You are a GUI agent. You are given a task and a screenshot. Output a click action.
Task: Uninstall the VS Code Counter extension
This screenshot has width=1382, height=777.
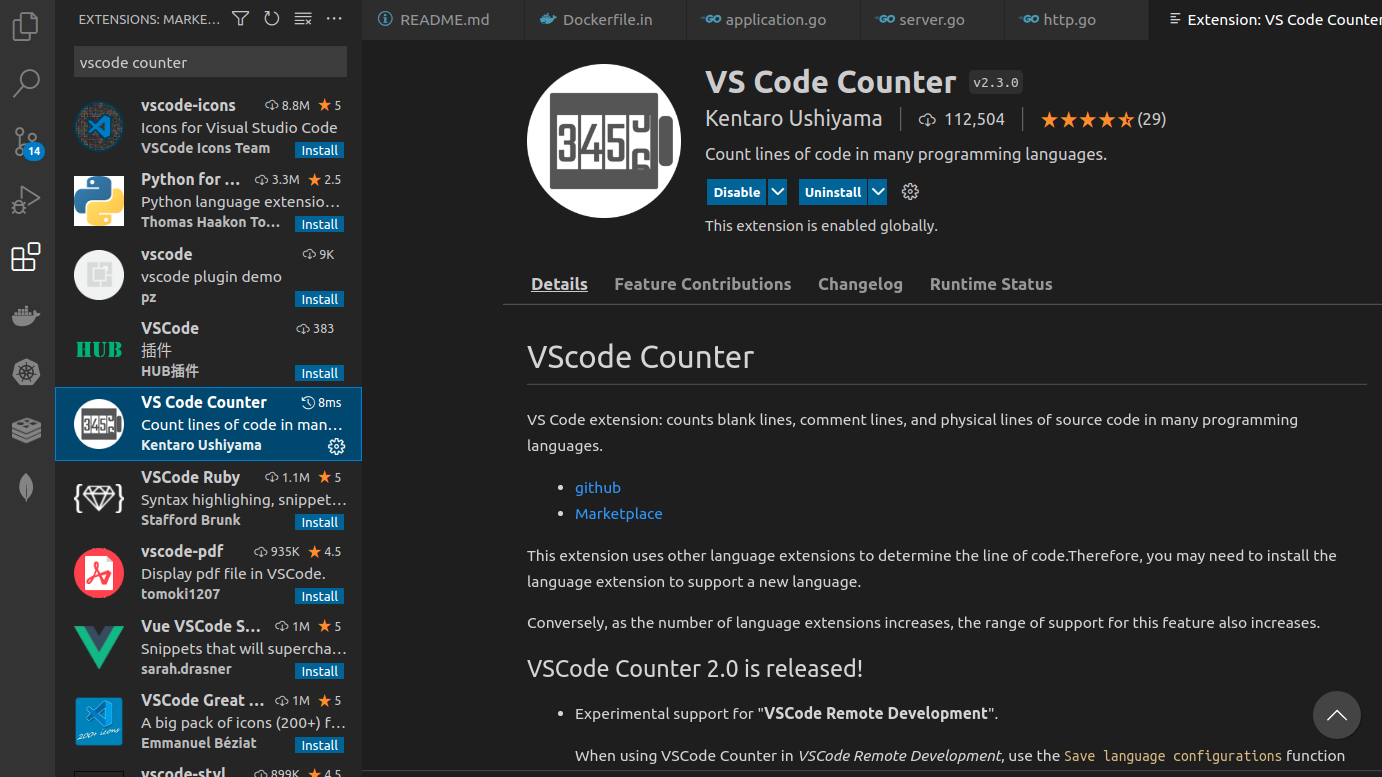pyautogui.click(x=833, y=191)
